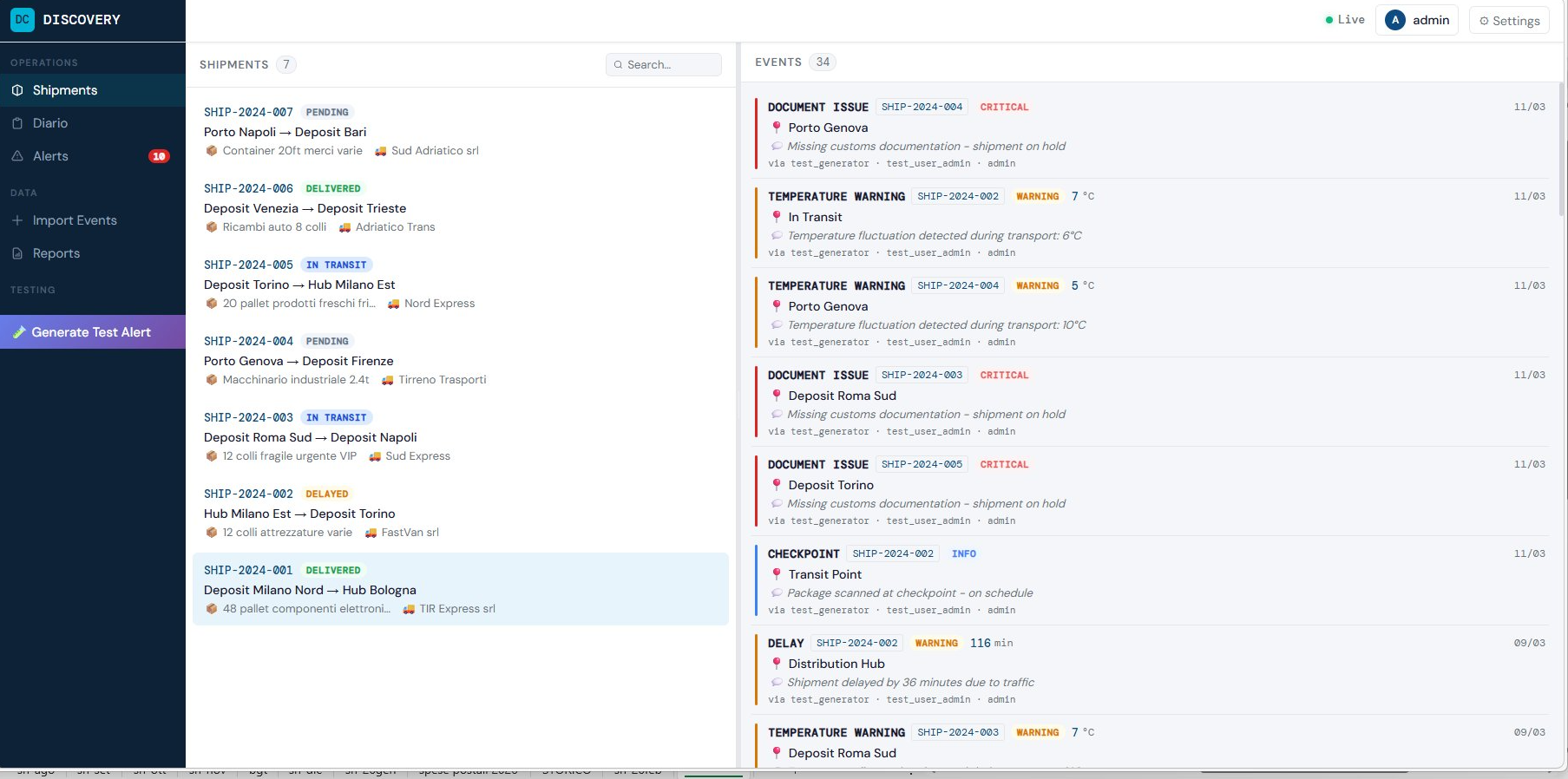Click the truck icon beside TIR Express srl
The width and height of the screenshot is (1568, 779).
coord(409,609)
